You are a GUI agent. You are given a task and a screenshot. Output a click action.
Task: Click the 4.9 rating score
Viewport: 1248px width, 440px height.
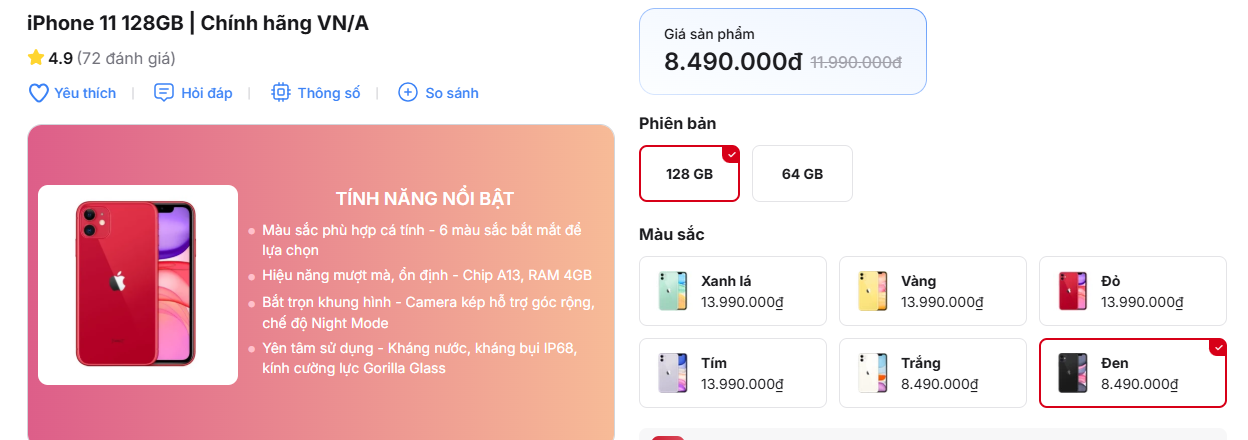[61, 58]
